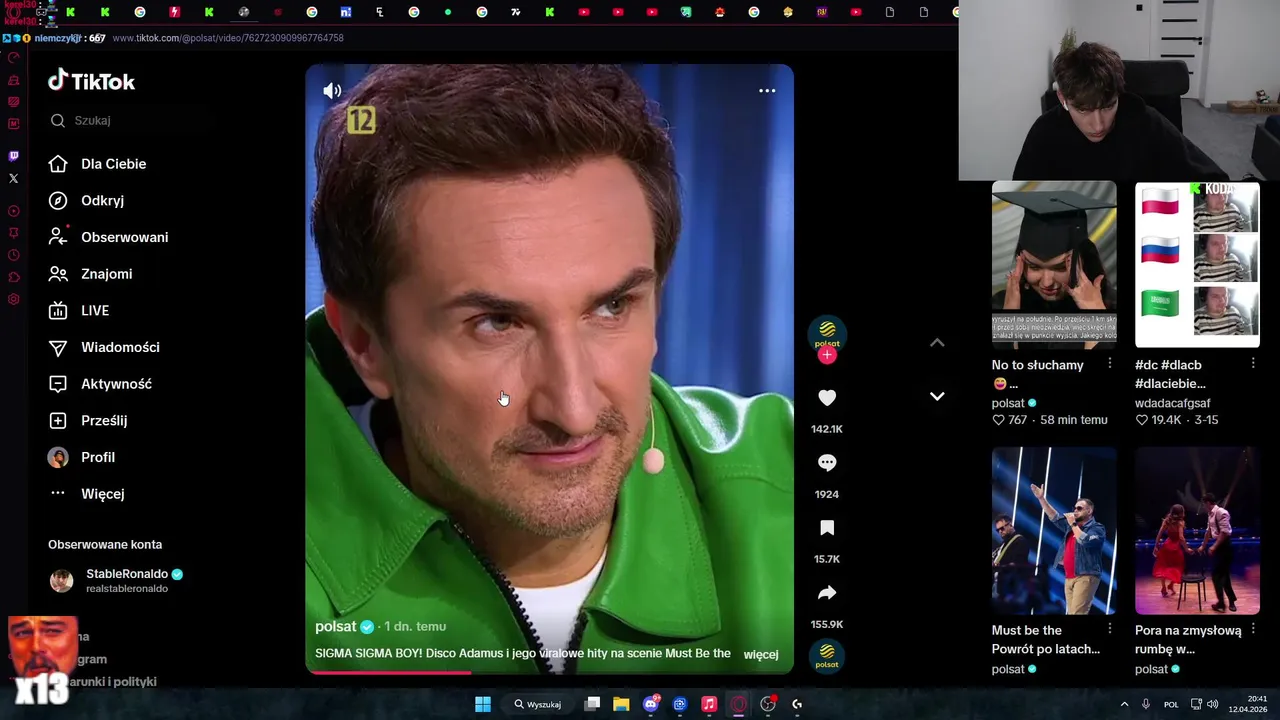Go to the next video with down chevron
Image resolution: width=1280 pixels, height=720 pixels.
tap(937, 396)
